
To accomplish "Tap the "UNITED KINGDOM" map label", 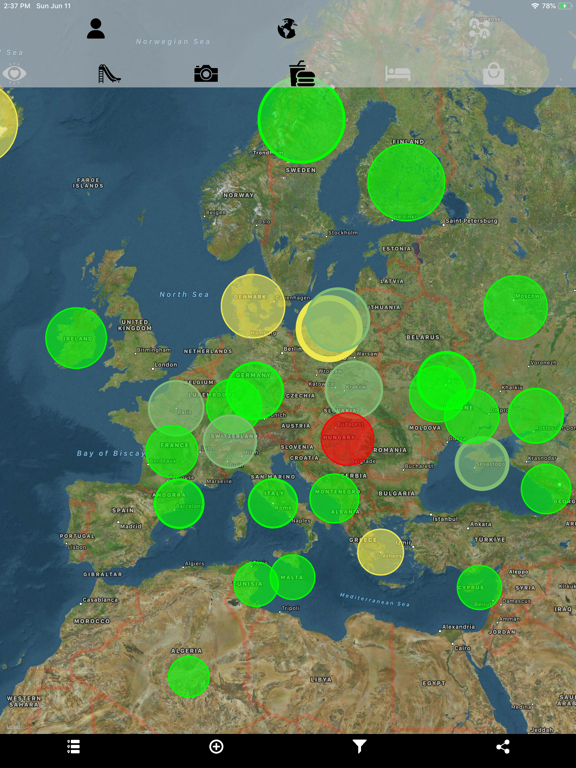I will point(135,325).
